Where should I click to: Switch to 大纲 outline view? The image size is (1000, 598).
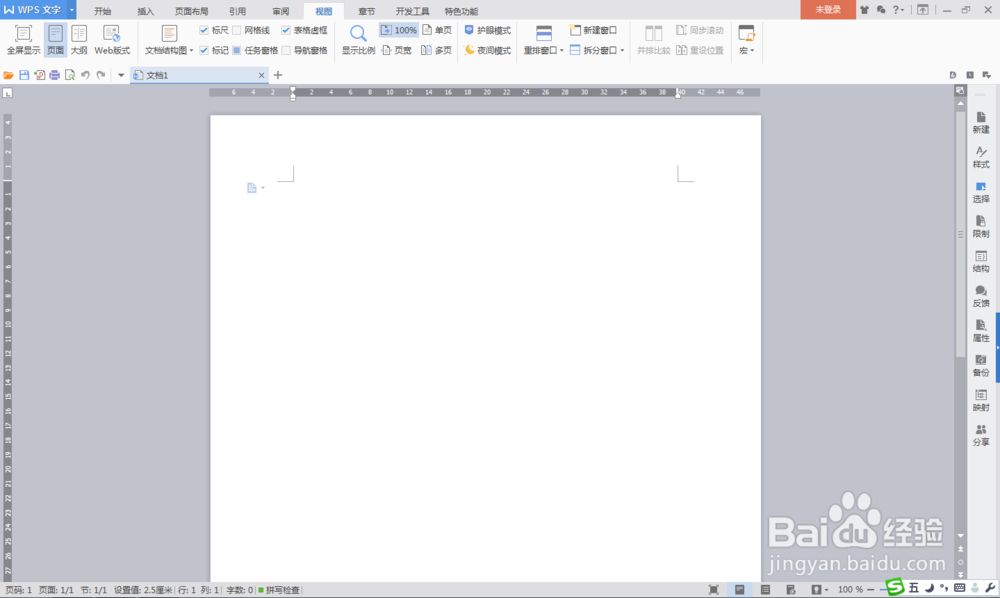[79, 40]
